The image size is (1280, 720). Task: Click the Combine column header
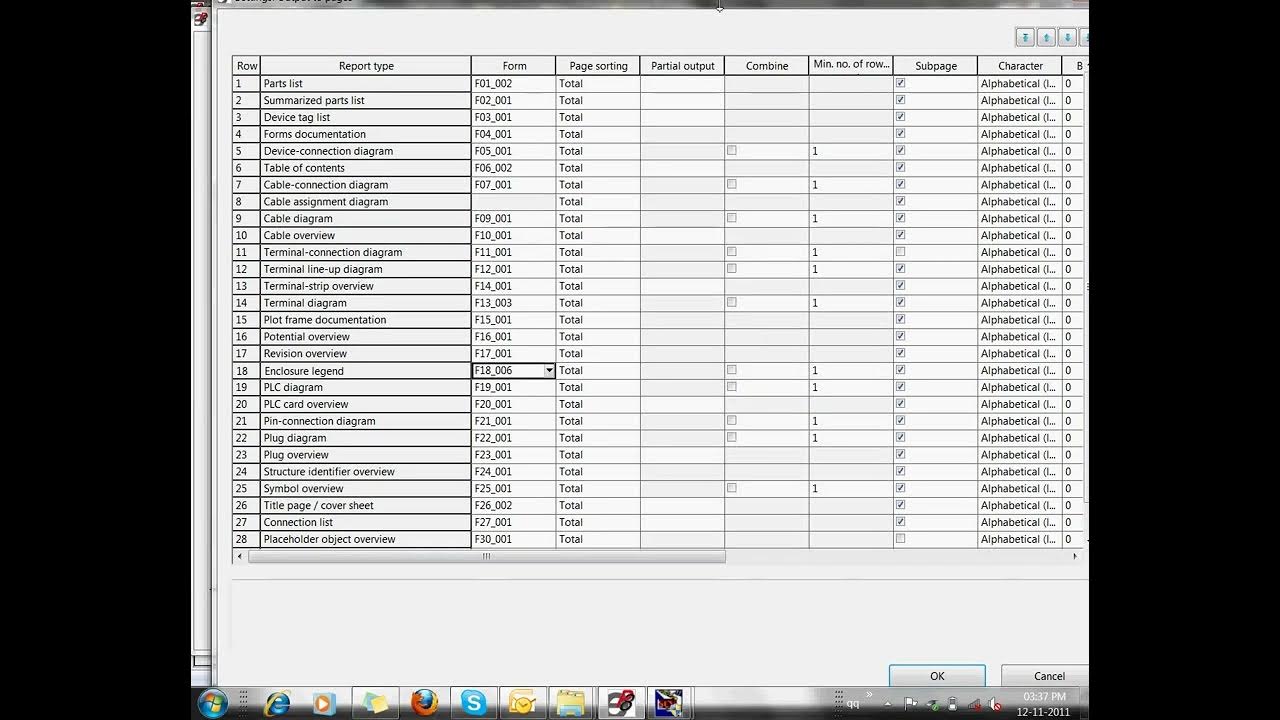[x=767, y=66]
